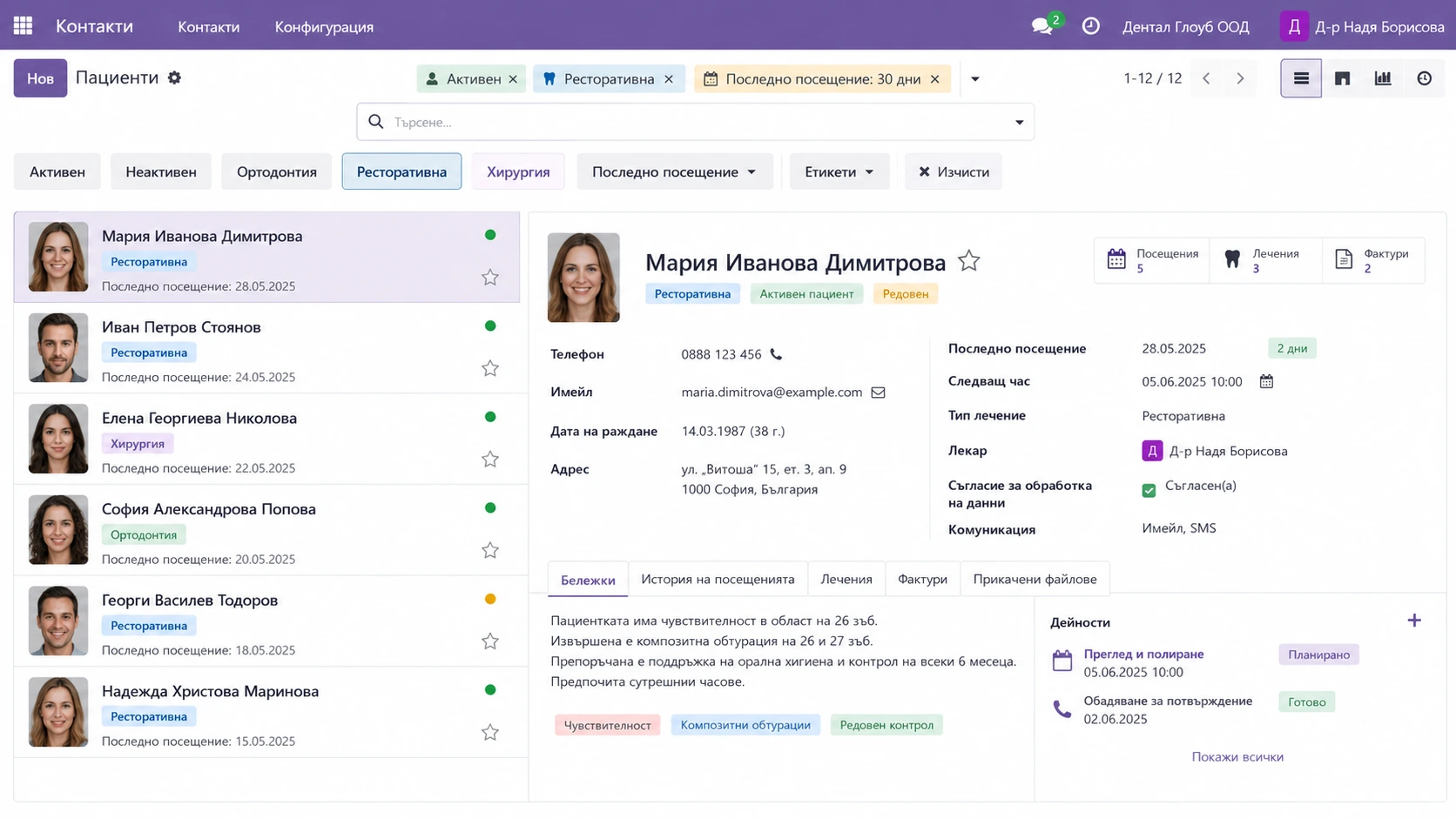1456x819 pixels.
Task: Open the search options dropdown arrow
Action: pos(1019,122)
